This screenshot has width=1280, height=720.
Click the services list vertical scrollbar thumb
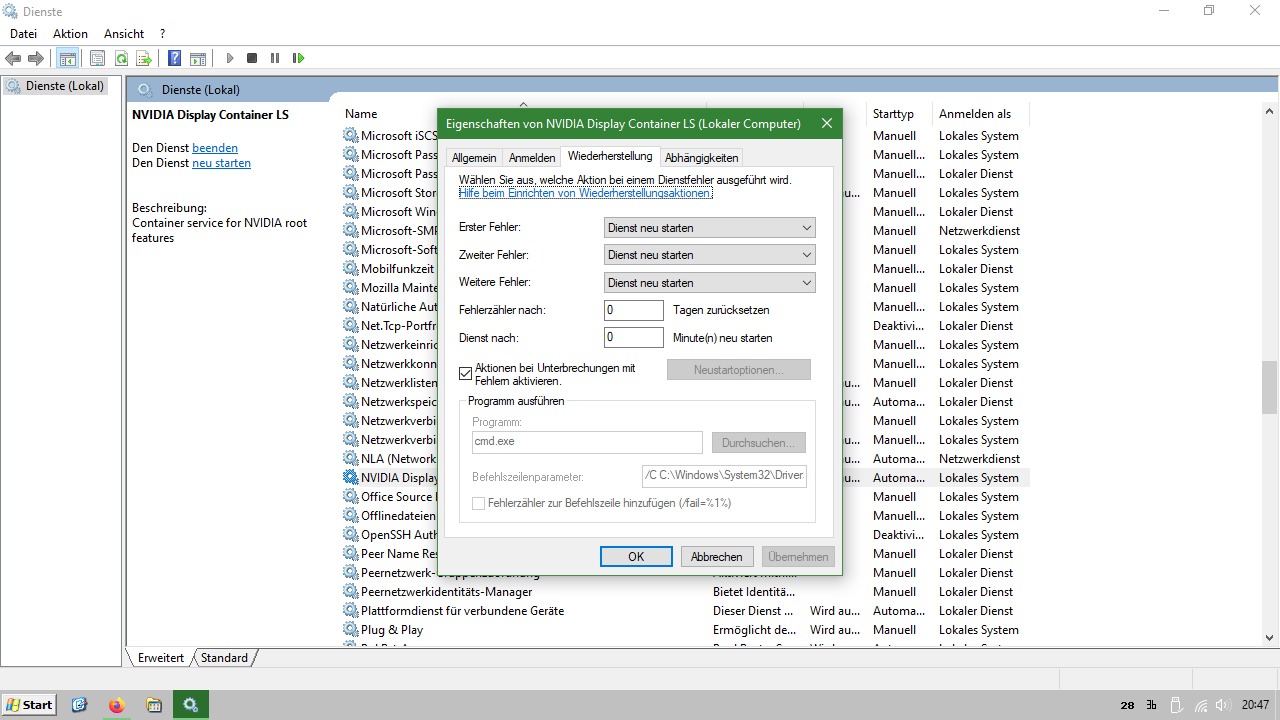point(1270,386)
